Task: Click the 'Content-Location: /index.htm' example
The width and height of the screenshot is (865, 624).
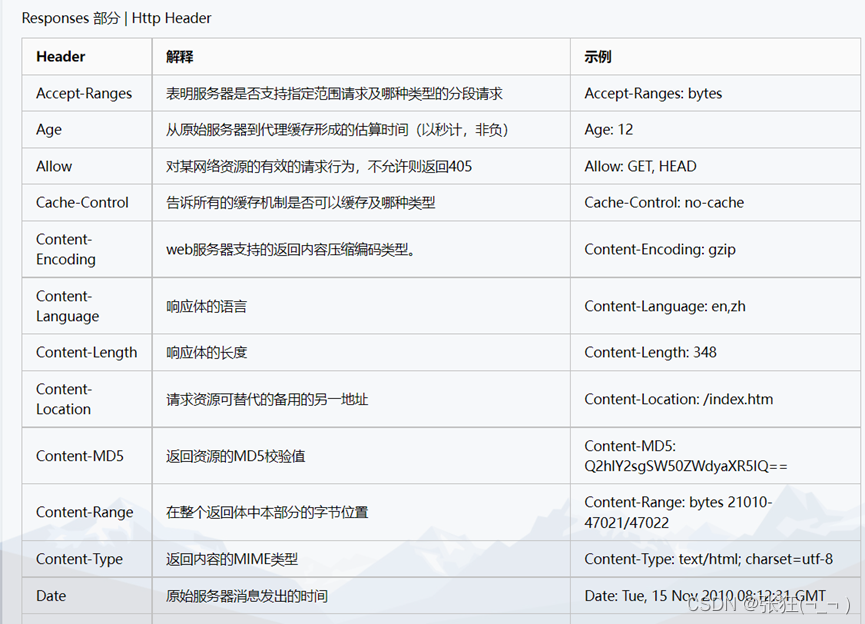Action: tap(679, 399)
